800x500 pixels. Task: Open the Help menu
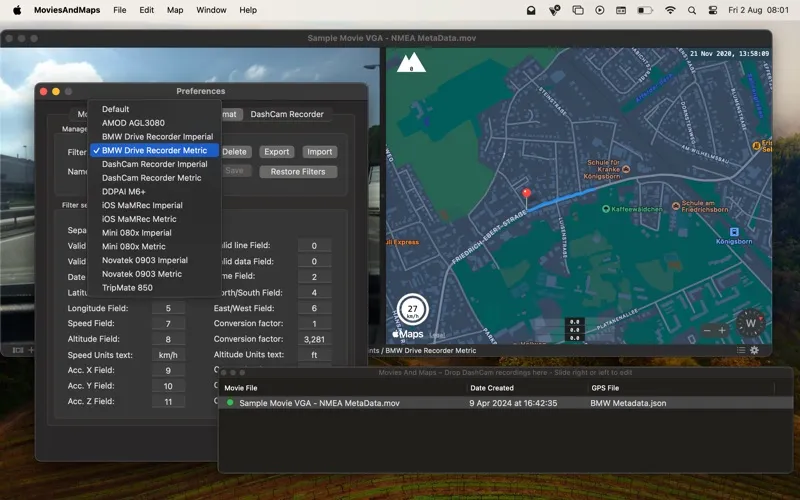click(248, 10)
